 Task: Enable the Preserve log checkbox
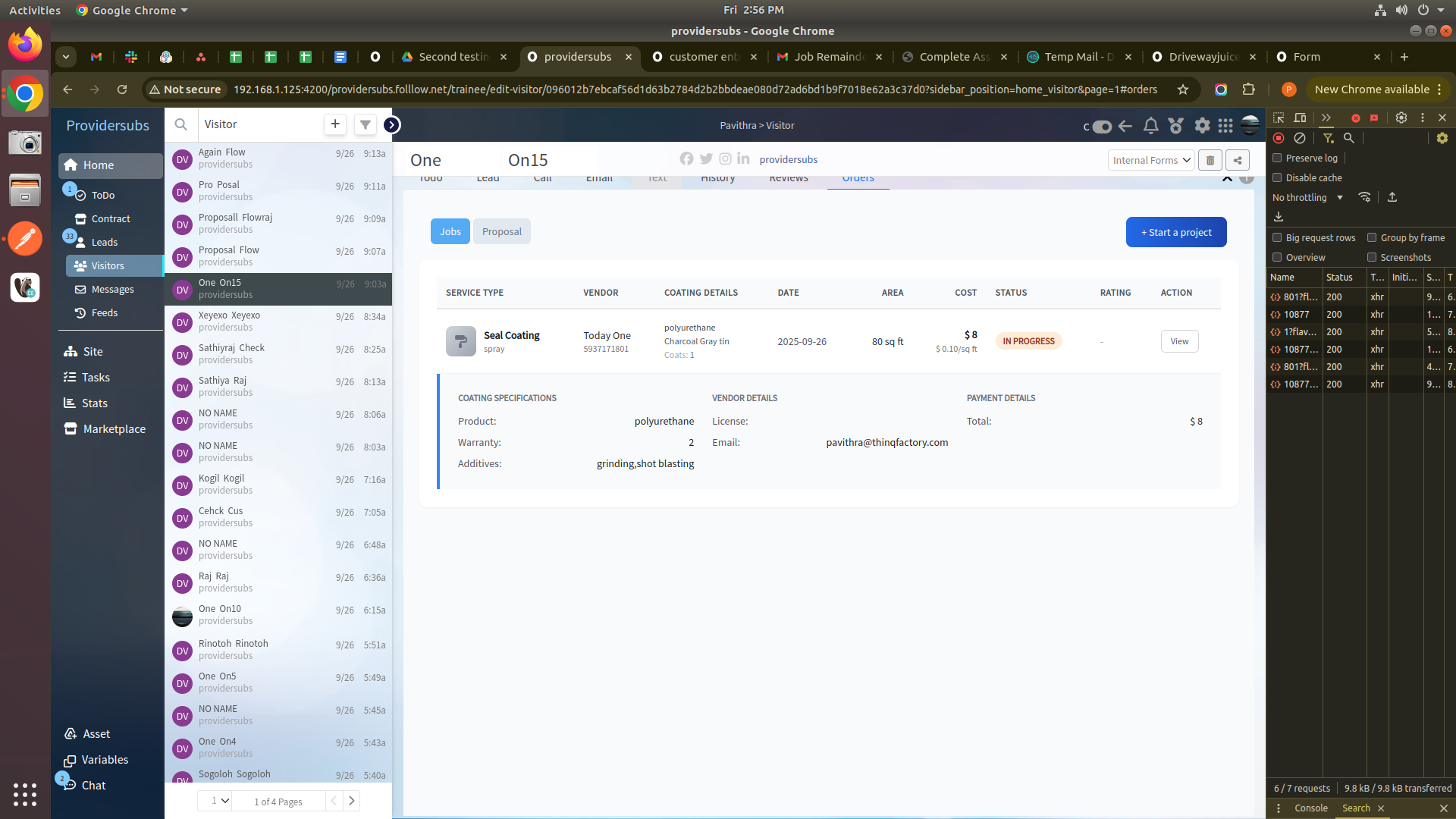tap(1277, 158)
